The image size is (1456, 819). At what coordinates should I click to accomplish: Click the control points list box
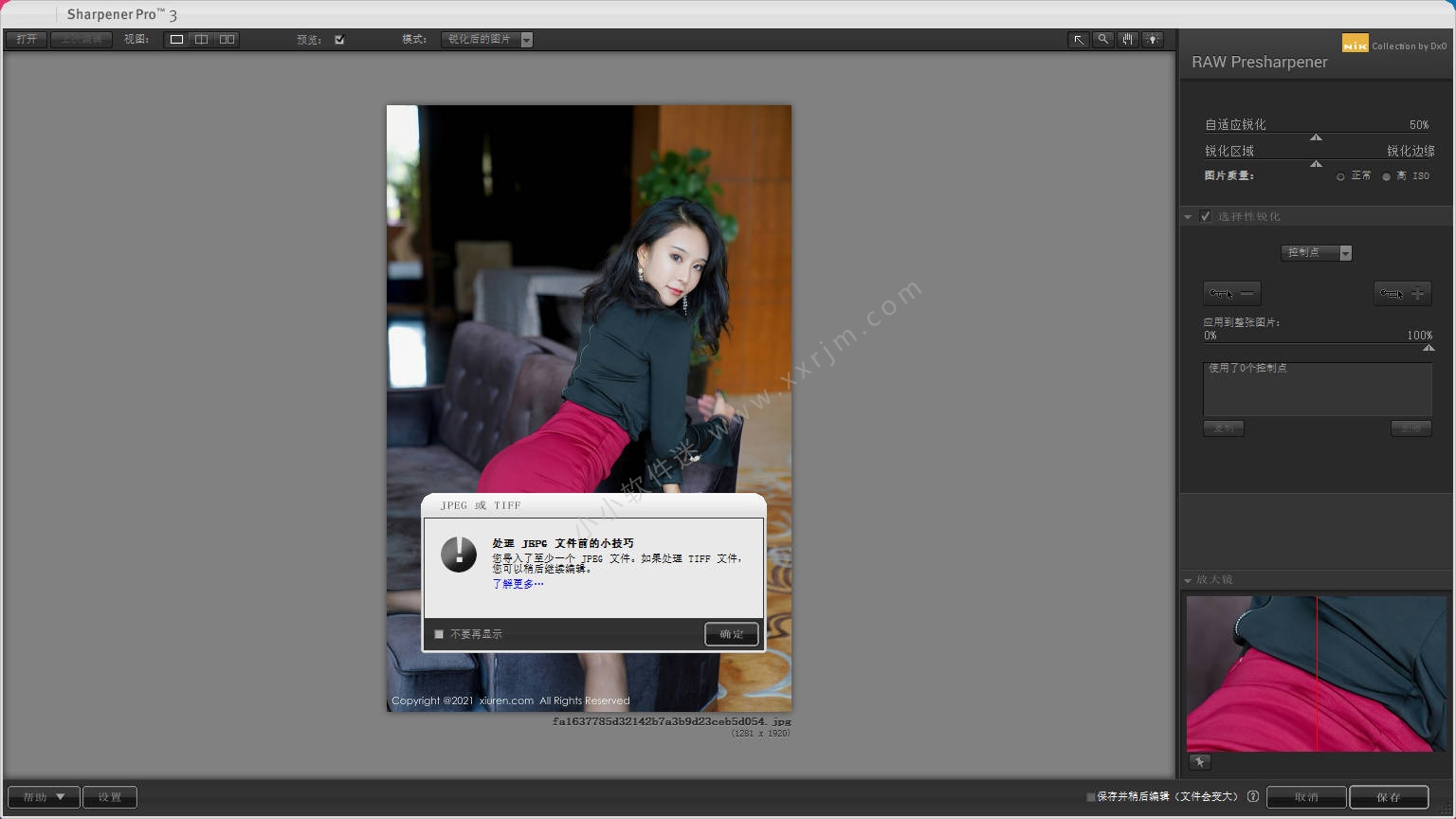click(1318, 389)
